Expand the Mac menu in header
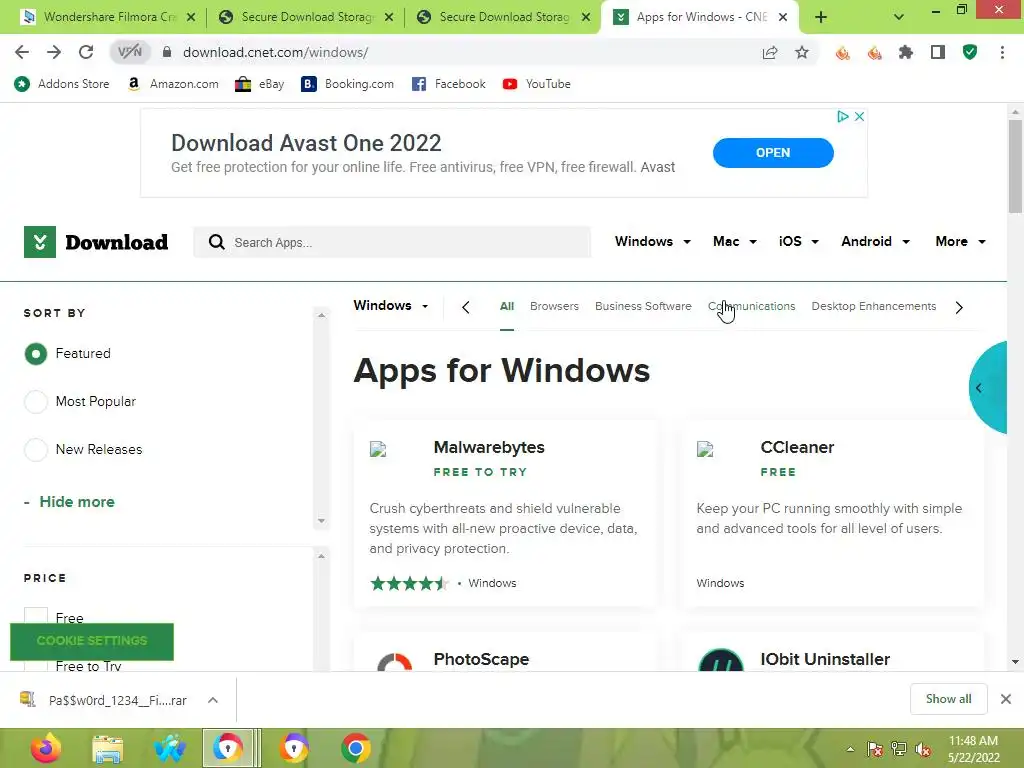 735,242
